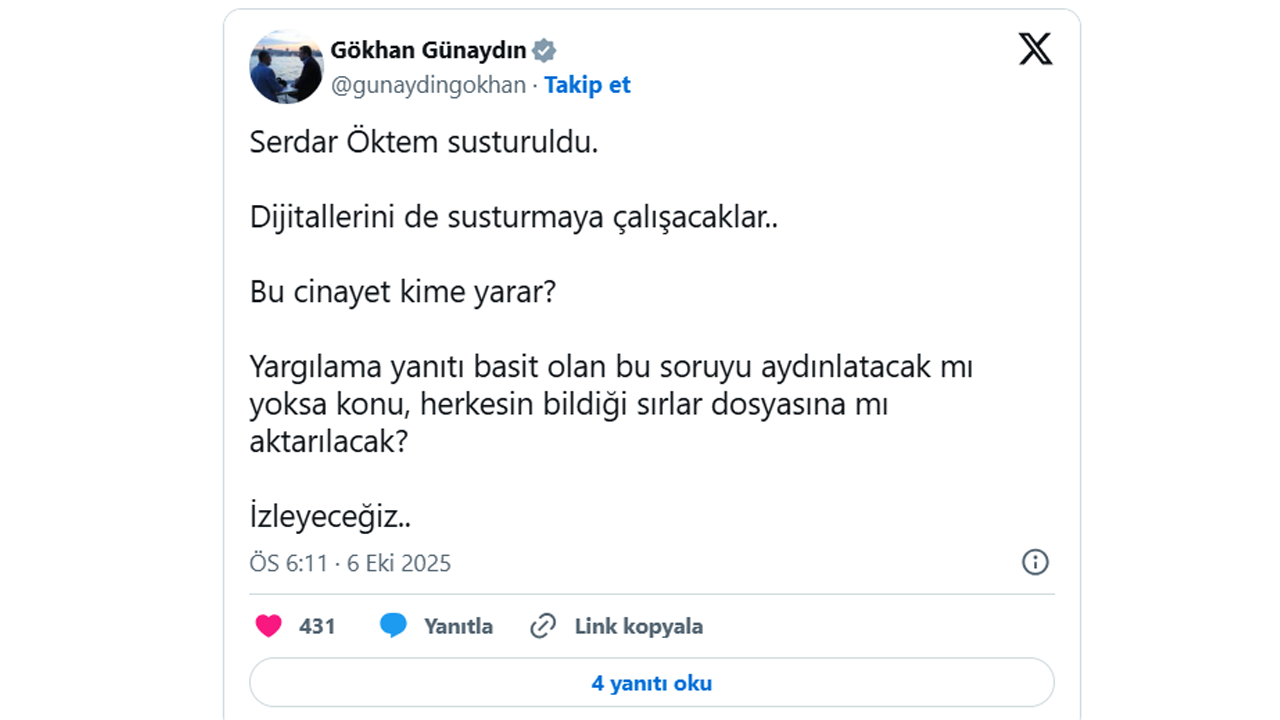
Task: Click the line starting with "Dijitallerini de susturmaya"
Action: (514, 218)
